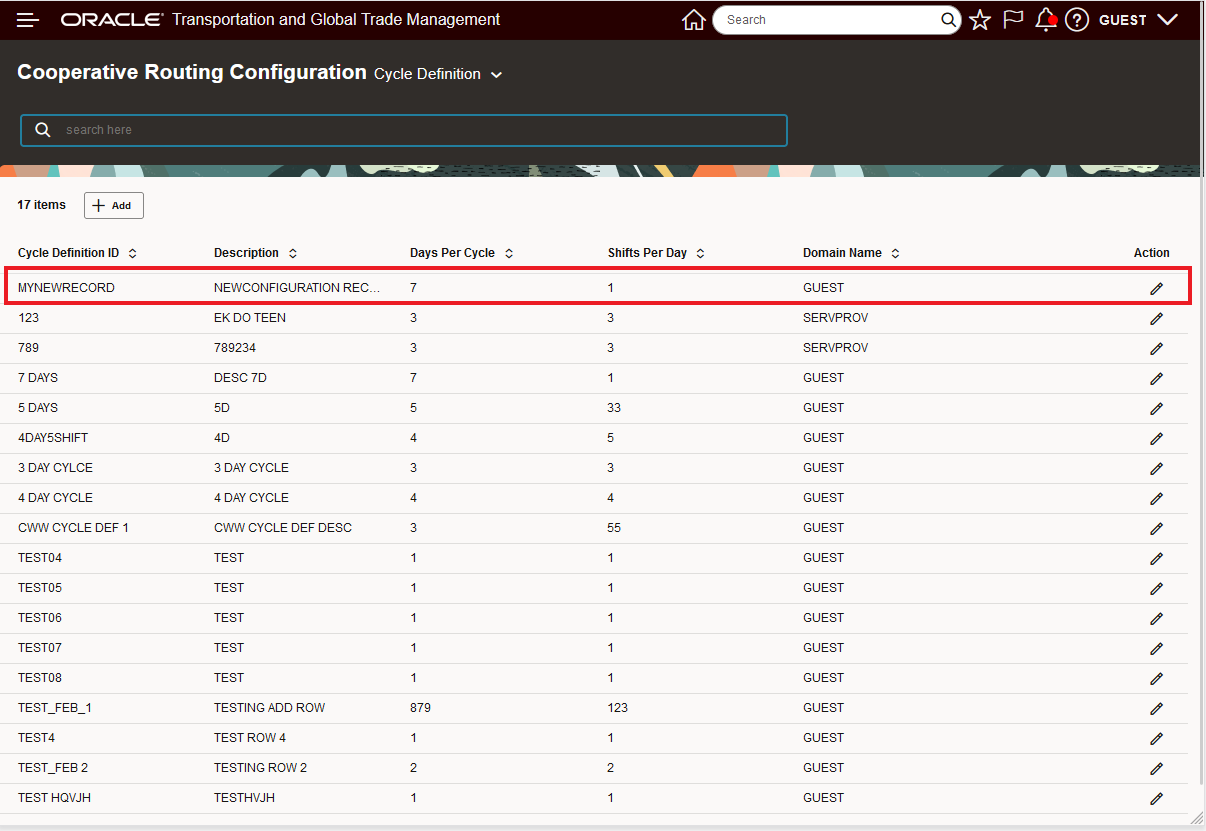Viewport: 1206px width, 831px height.
Task: Go to the Home icon
Action: pyautogui.click(x=694, y=20)
